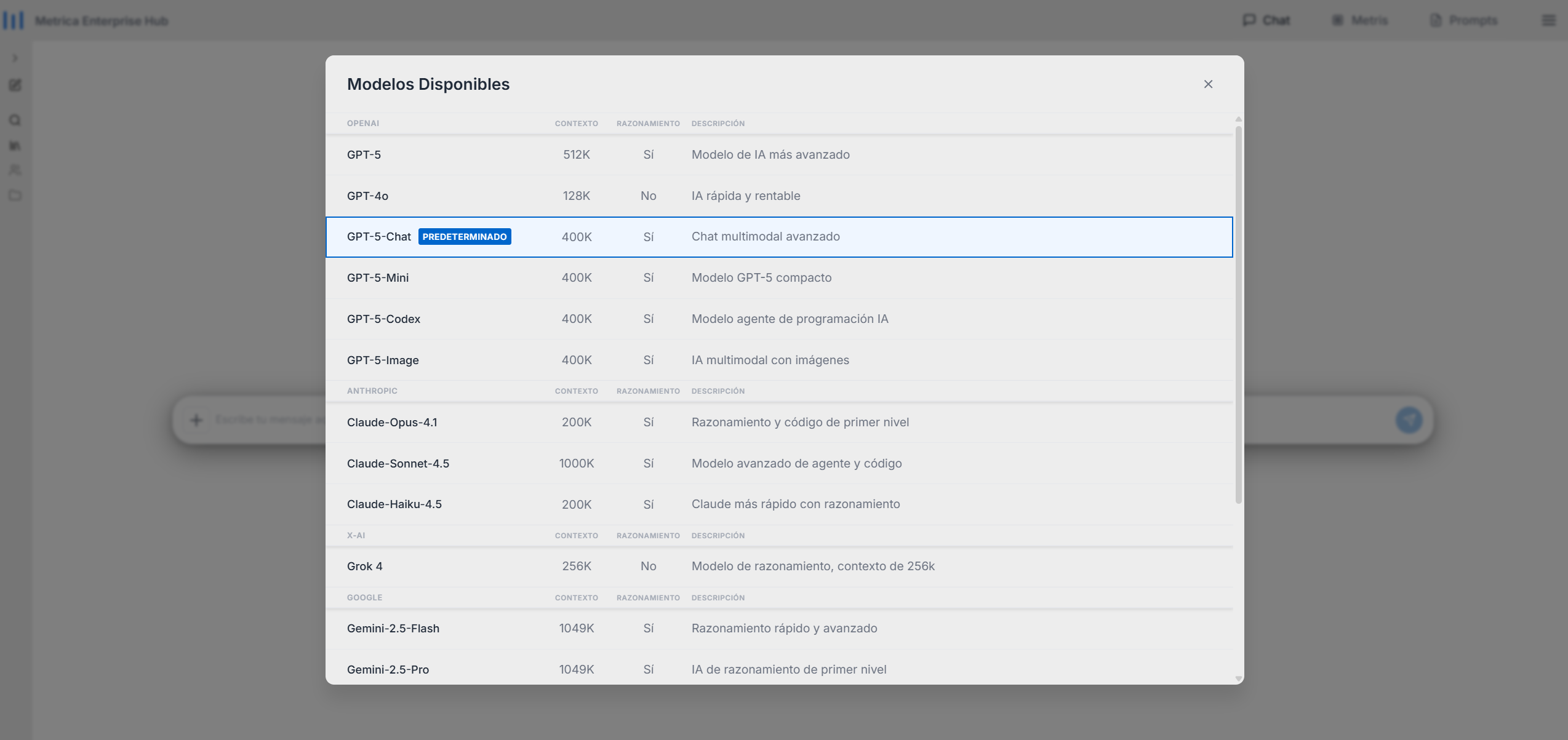This screenshot has height=740, width=1568.
Task: Open the folder icon in sidebar
Action: [15, 196]
